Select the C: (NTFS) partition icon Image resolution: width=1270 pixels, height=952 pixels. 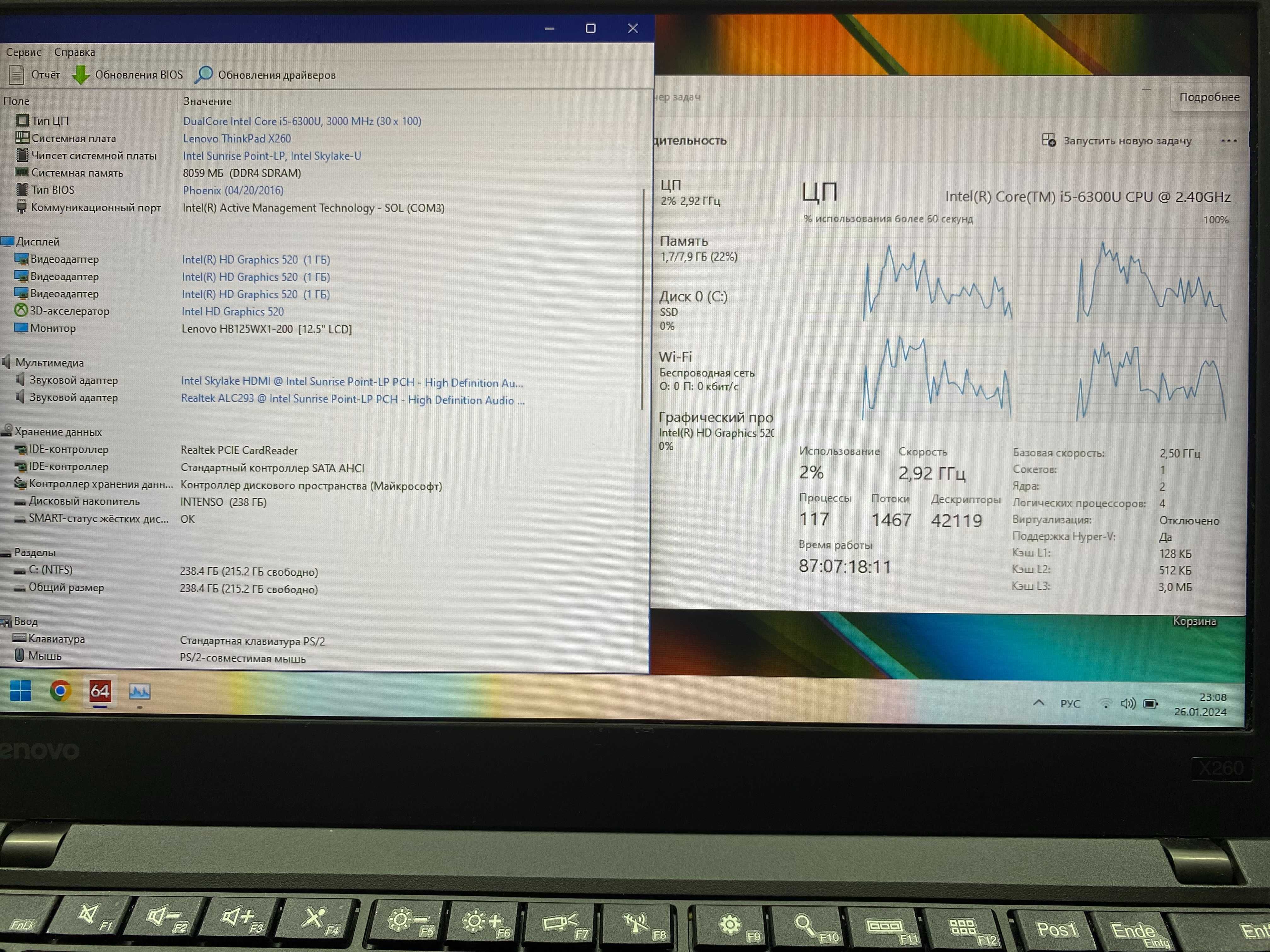(20, 571)
